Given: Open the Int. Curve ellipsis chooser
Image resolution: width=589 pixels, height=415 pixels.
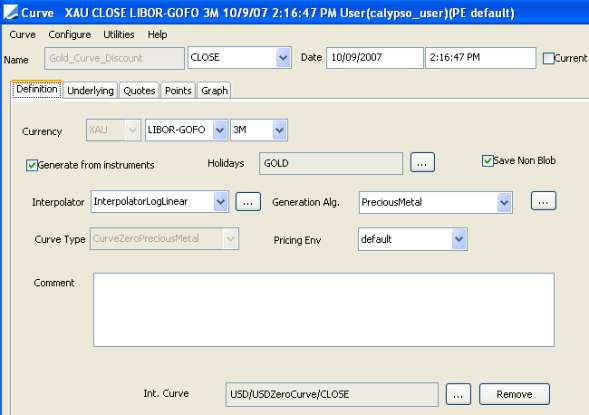Looking at the screenshot, I should [458, 394].
